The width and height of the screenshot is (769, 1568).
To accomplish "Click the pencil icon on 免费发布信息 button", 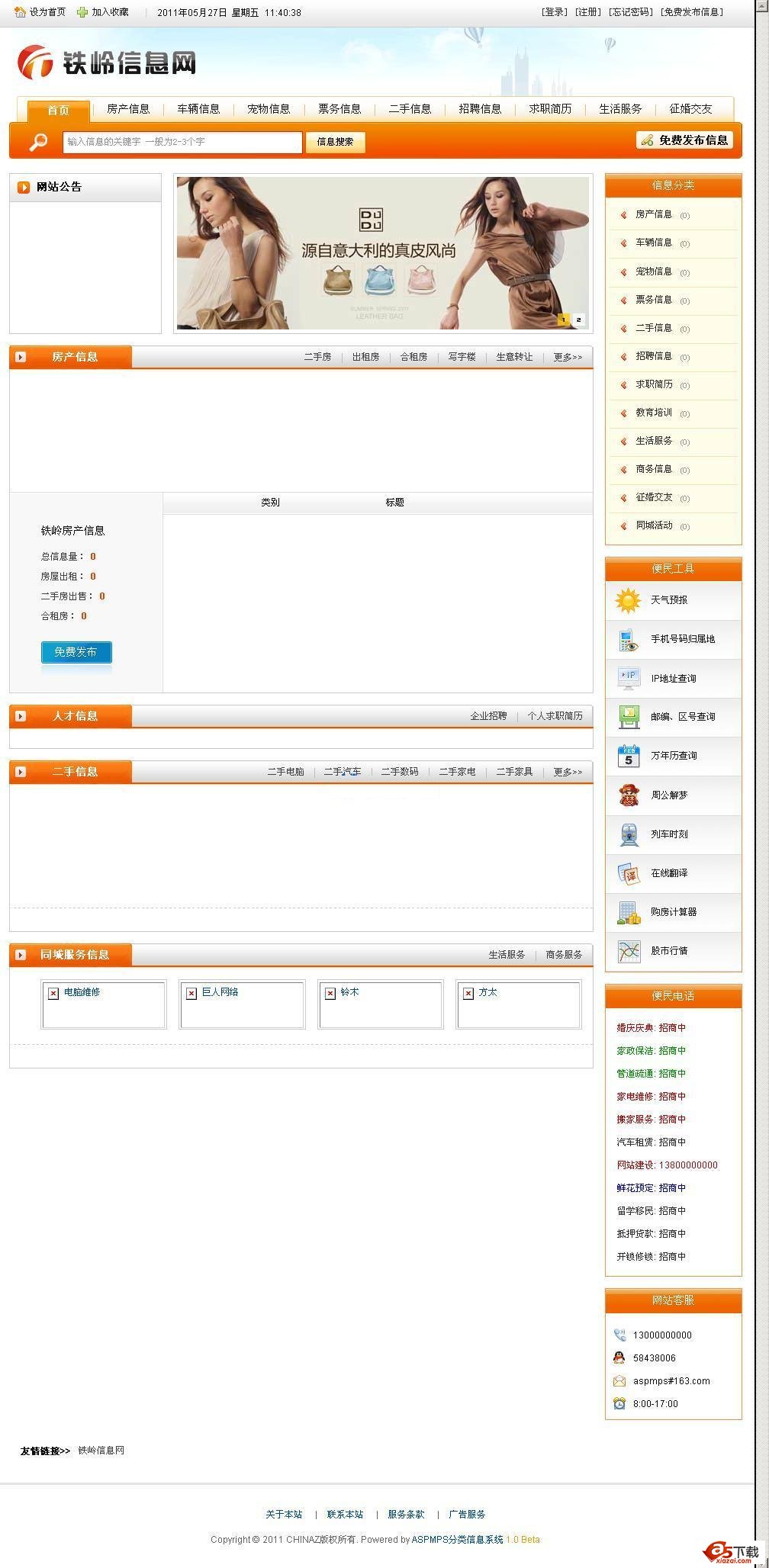I will pos(647,140).
